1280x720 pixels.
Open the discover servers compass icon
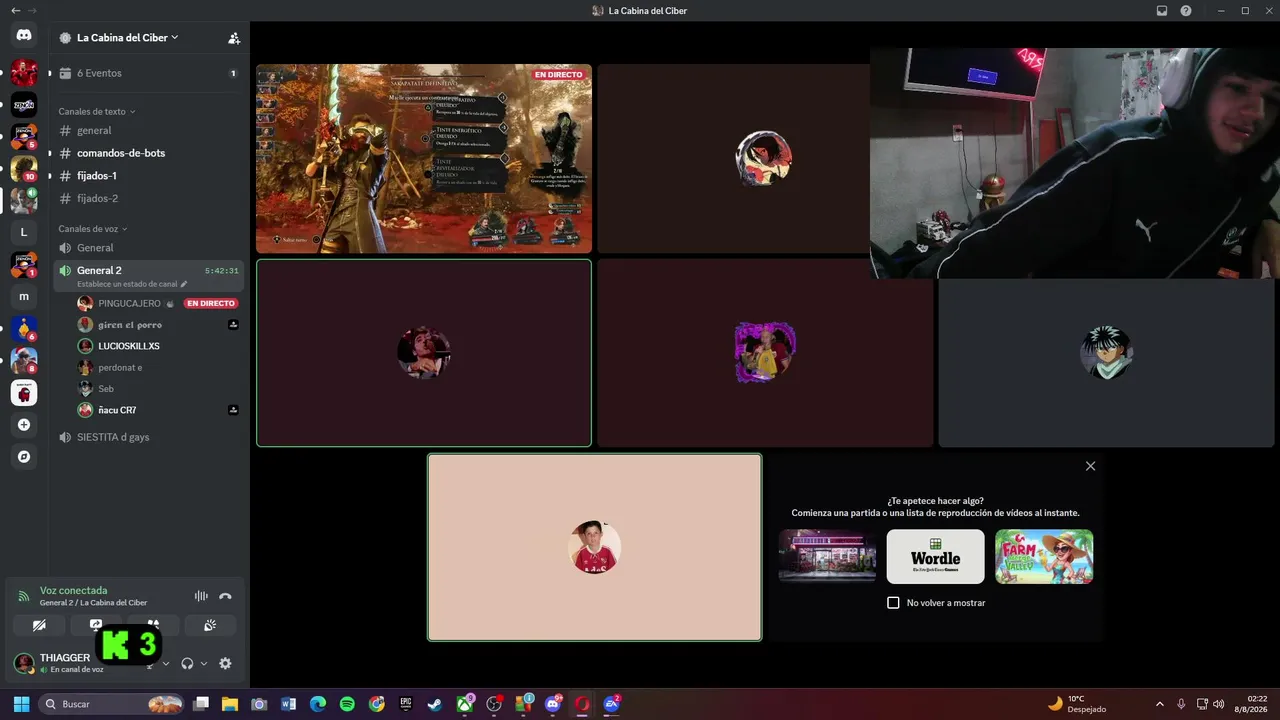pos(24,457)
